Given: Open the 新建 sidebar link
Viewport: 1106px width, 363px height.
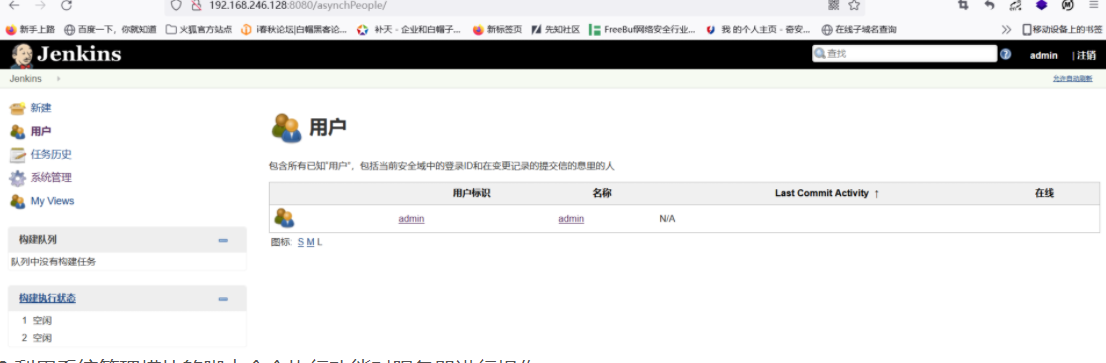Looking at the screenshot, I should pyautogui.click(x=41, y=108).
